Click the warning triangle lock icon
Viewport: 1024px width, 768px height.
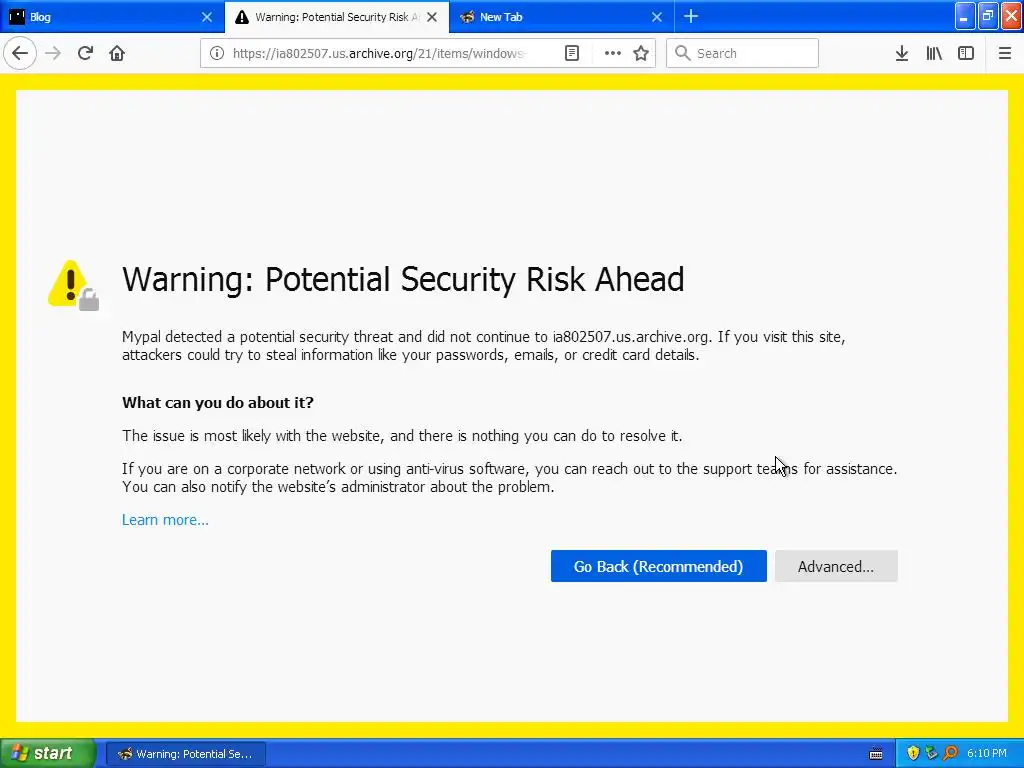(x=74, y=285)
